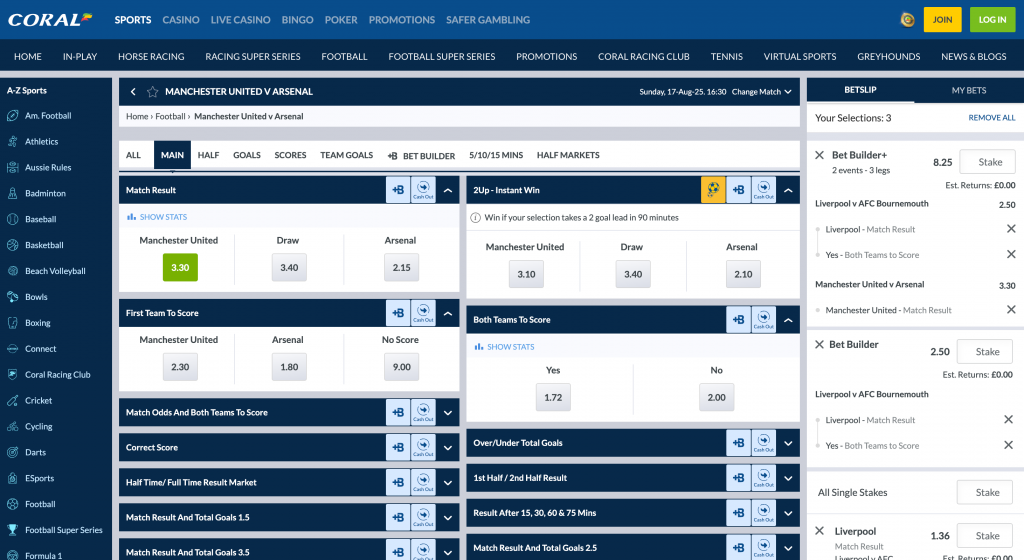Click the Cash Out icon on First Team To Score header
Image resolution: width=1024 pixels, height=560 pixels.
pos(423,313)
